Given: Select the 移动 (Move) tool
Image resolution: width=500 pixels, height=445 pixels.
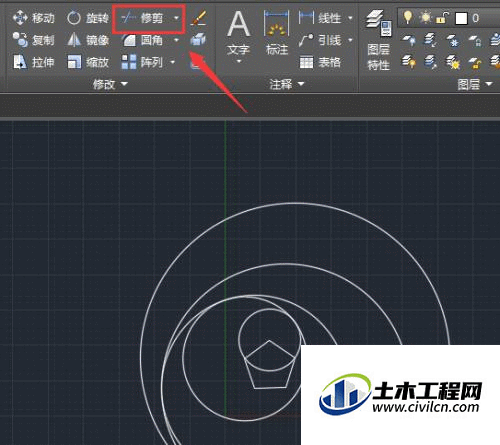Looking at the screenshot, I should [33, 18].
